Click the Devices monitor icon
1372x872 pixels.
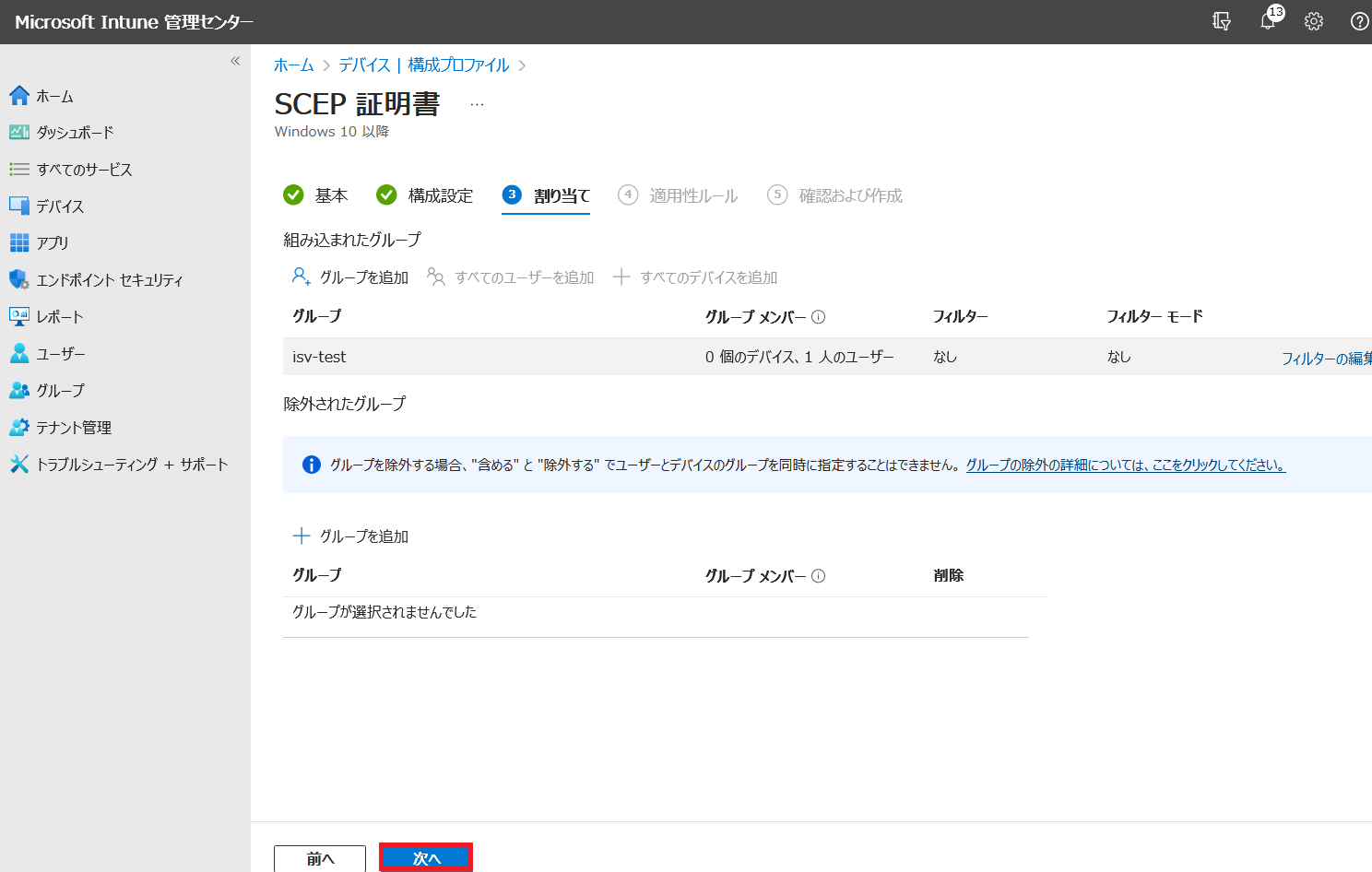(19, 206)
